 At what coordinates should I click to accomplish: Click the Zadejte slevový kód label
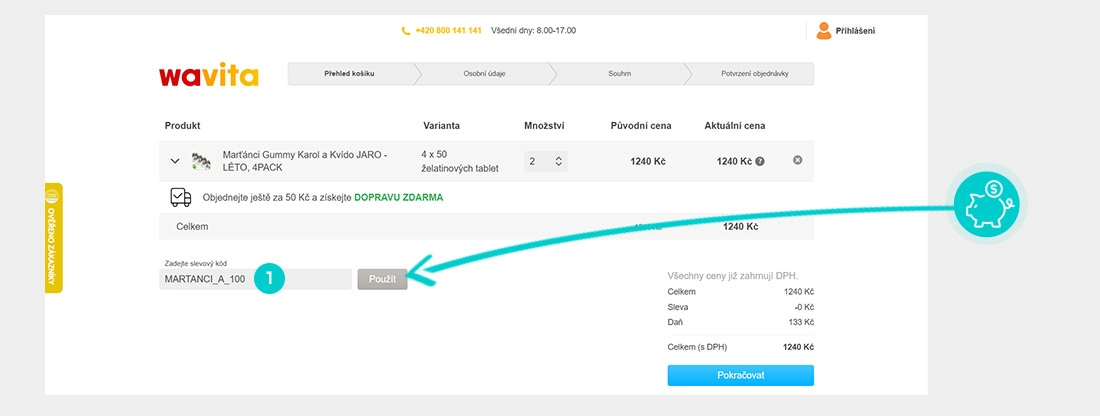[196, 263]
